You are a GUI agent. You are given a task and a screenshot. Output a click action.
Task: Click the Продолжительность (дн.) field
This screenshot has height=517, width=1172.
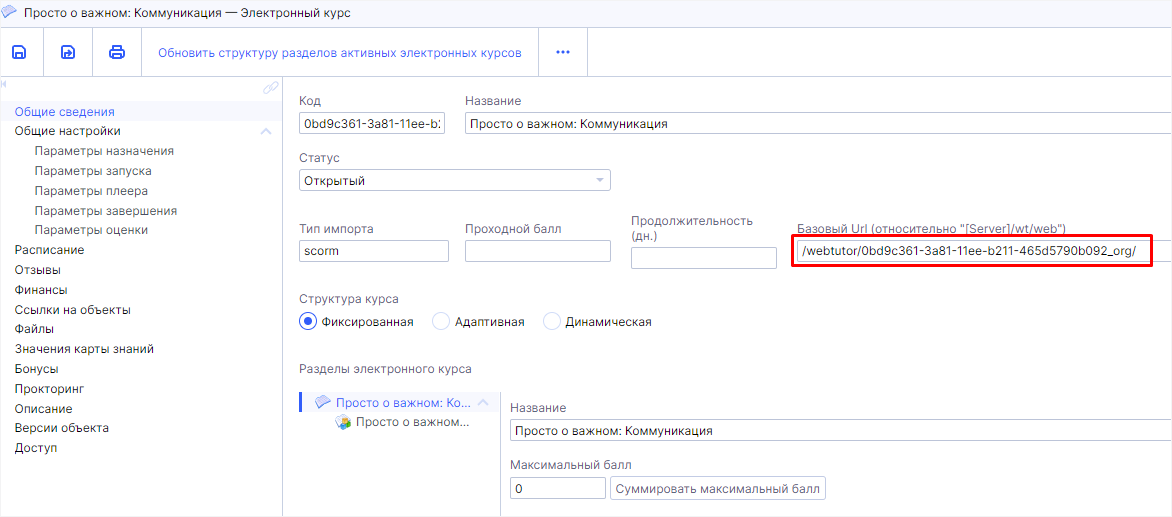[x=704, y=258]
